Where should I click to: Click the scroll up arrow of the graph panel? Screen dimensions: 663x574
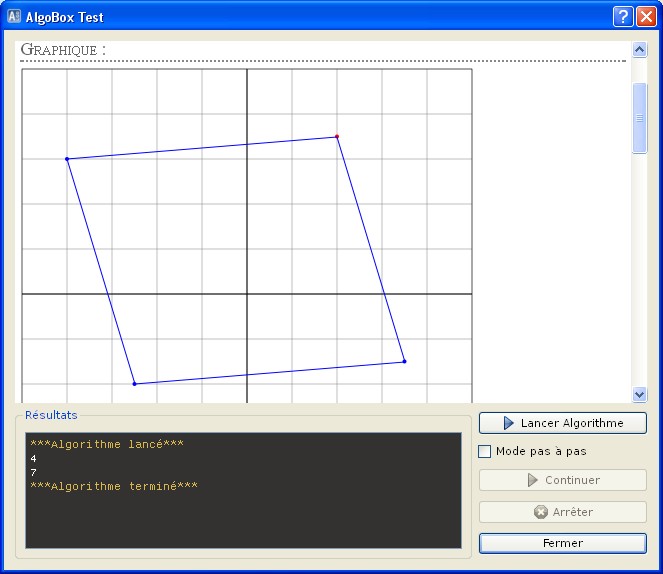pos(640,49)
